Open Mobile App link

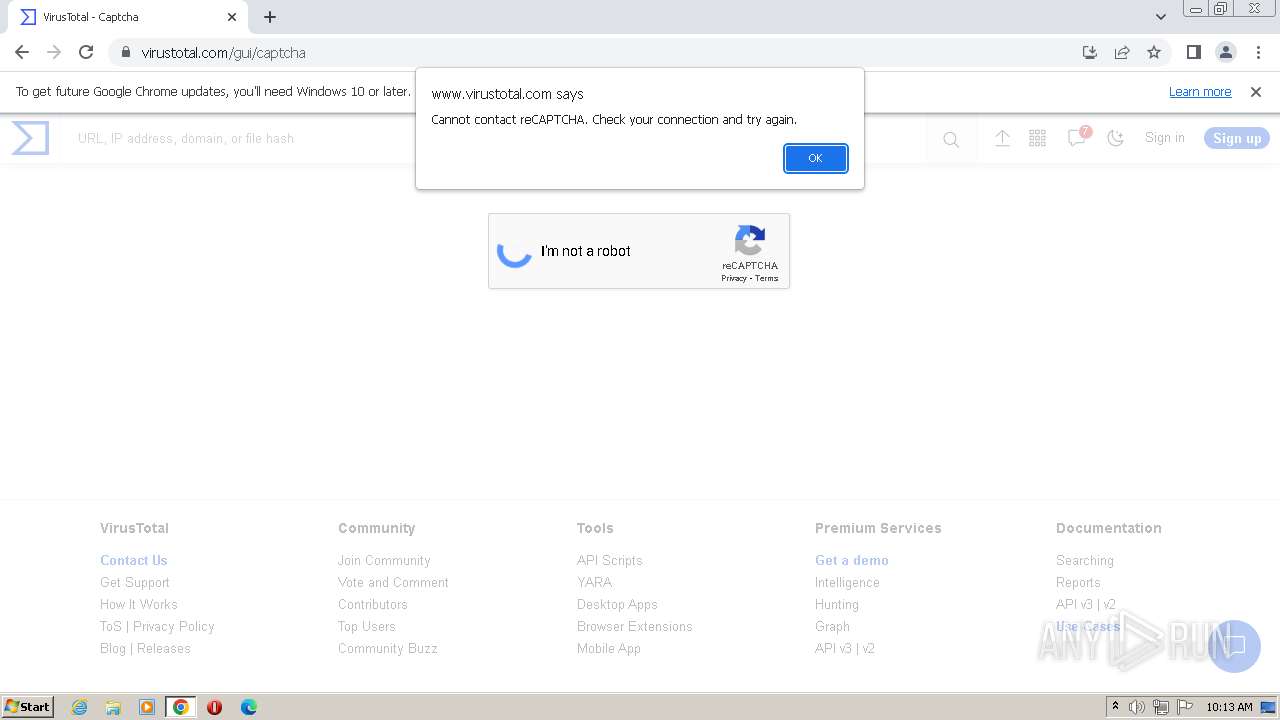coord(609,649)
